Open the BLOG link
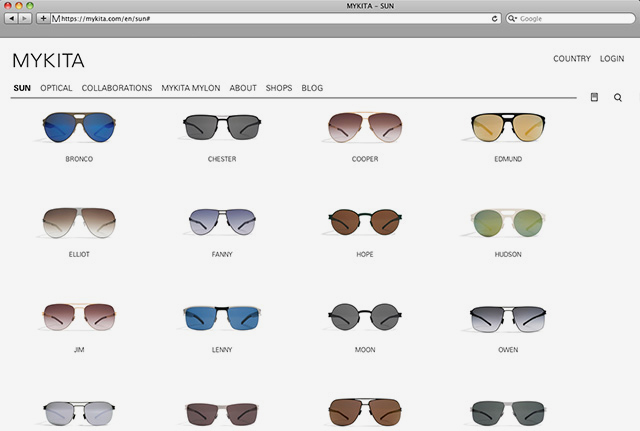 [x=312, y=88]
